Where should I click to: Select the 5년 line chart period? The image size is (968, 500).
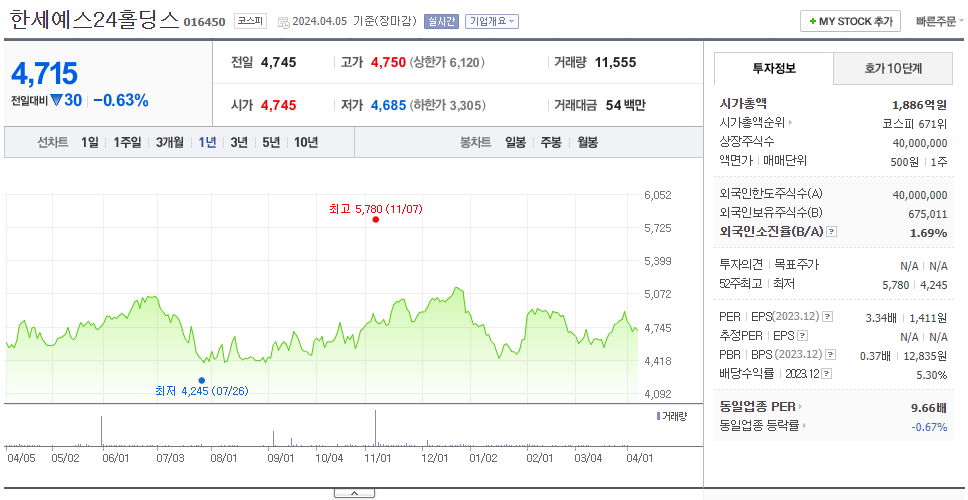[271, 143]
